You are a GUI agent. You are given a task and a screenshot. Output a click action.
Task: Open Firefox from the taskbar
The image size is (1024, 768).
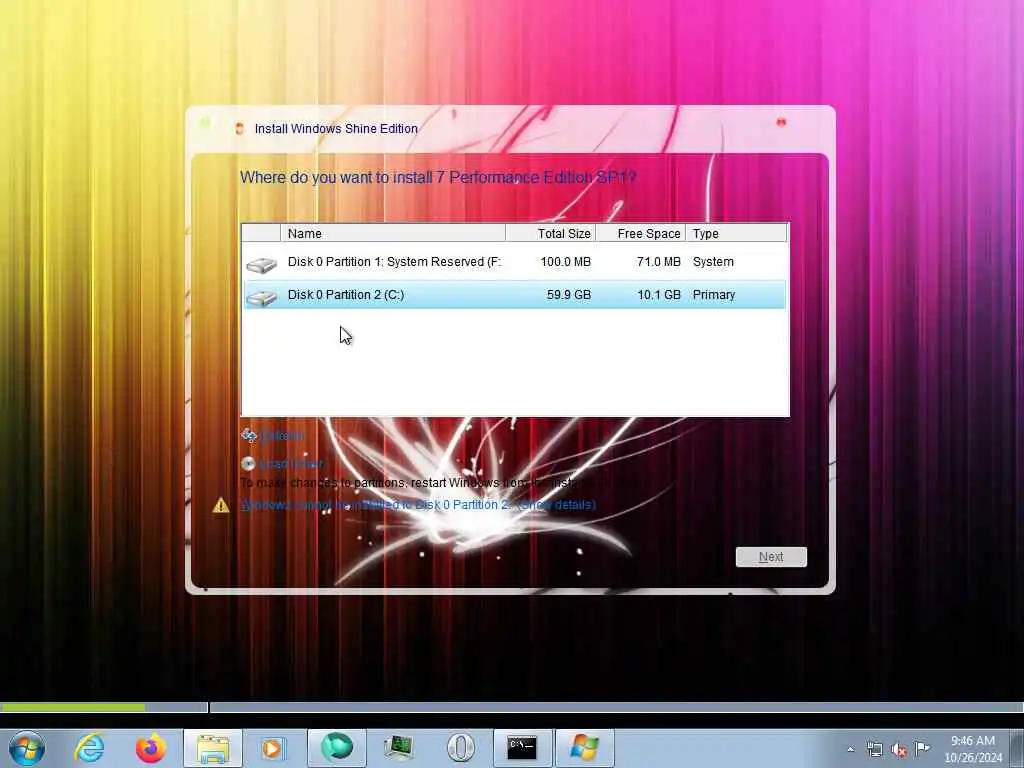pos(151,748)
